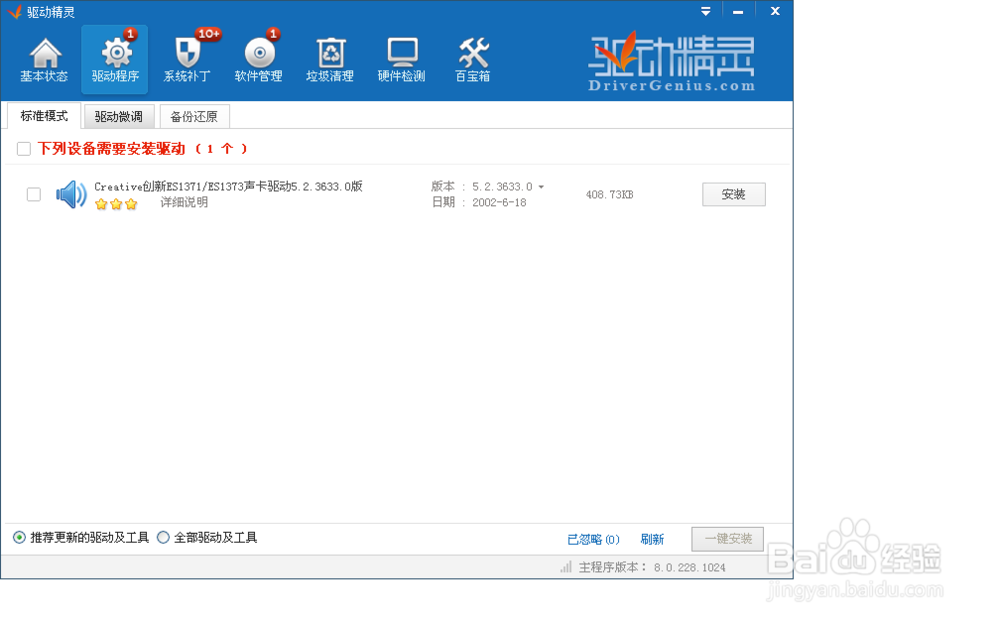Viewport: 1000px width, 625px height.
Task: Tick the checkbox beside the Creative driver
Action: [x=36, y=195]
